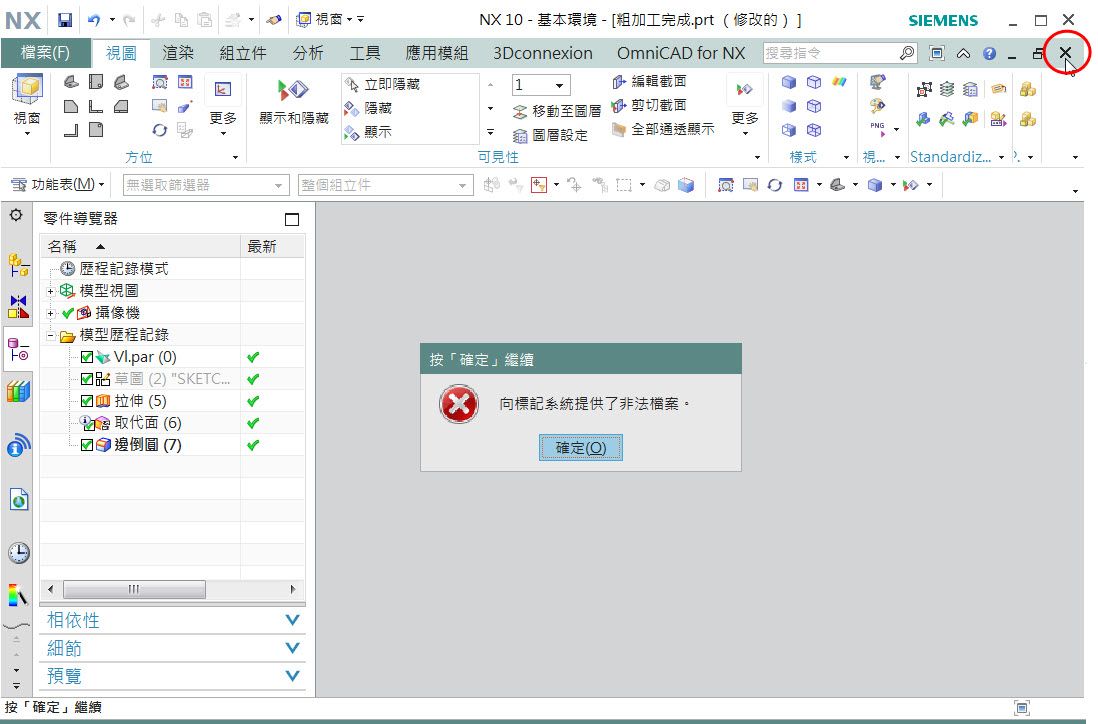1098x724 pixels.
Task: Open the layer number dropdown
Action: (560, 85)
